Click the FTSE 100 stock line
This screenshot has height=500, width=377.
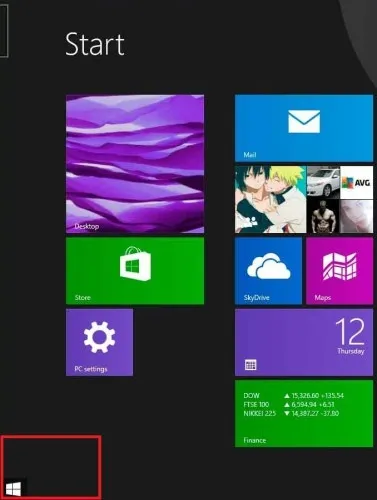(289, 404)
